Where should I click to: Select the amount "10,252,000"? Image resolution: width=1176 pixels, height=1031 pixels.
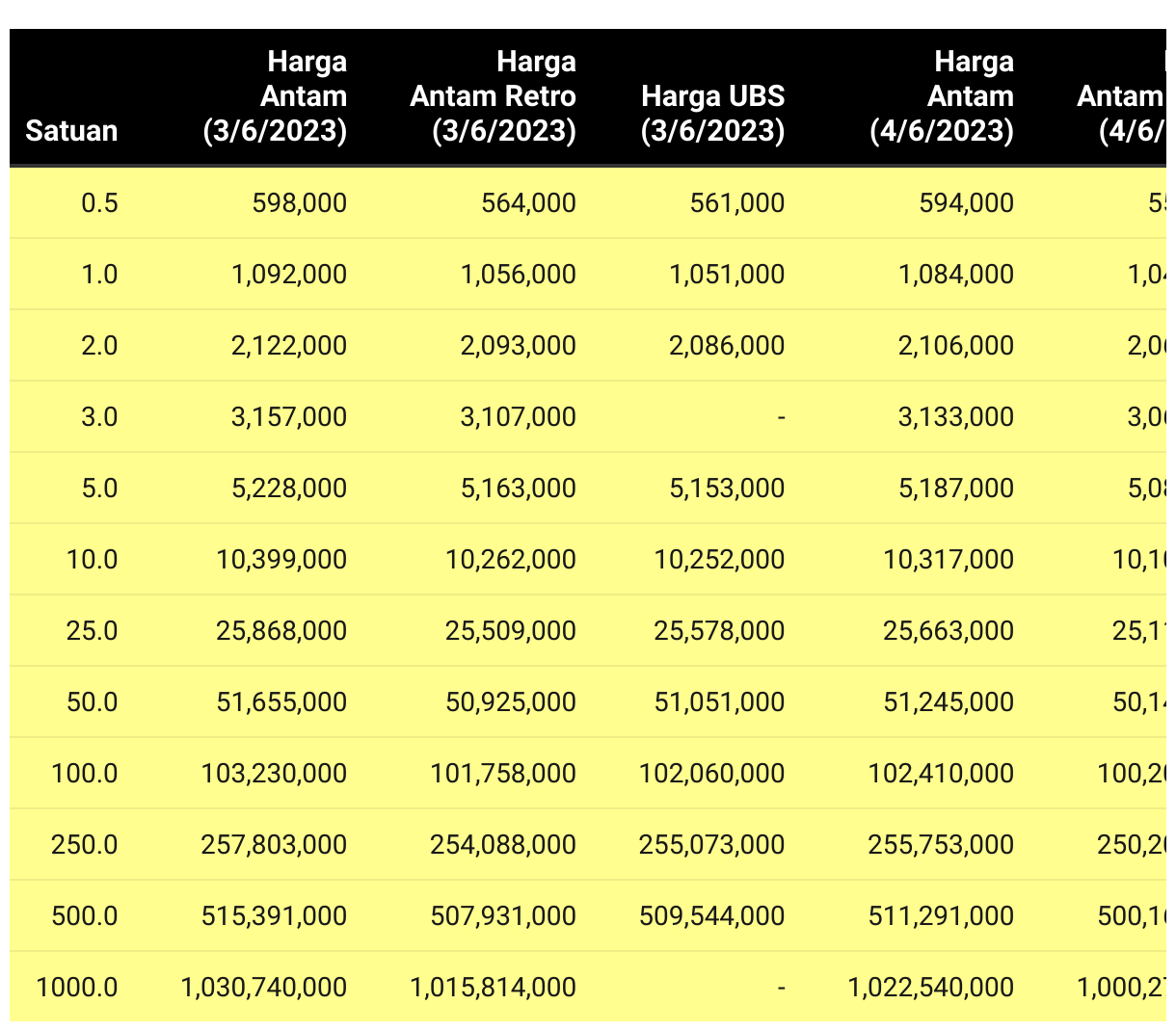click(x=720, y=559)
